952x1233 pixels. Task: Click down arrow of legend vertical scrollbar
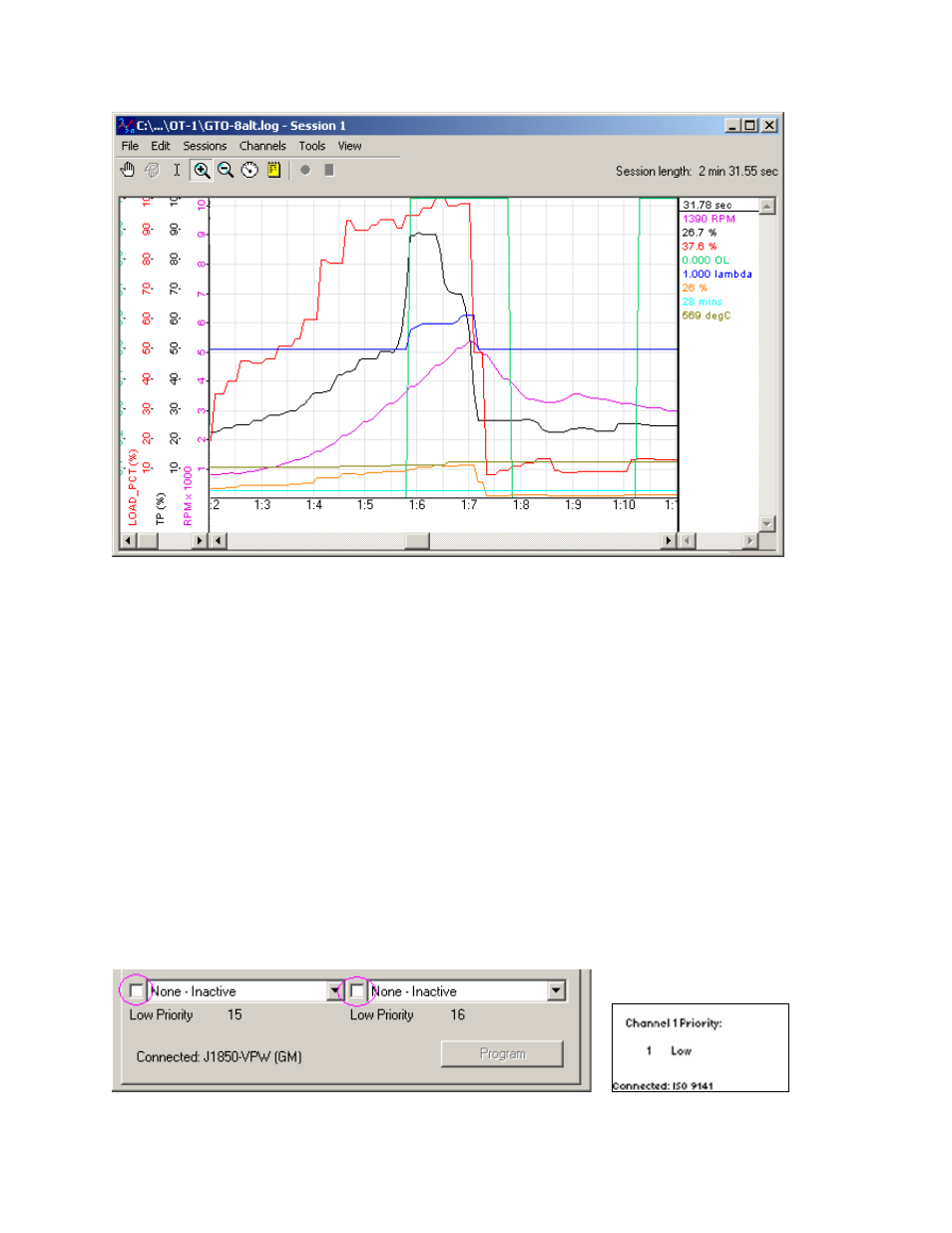point(767,524)
